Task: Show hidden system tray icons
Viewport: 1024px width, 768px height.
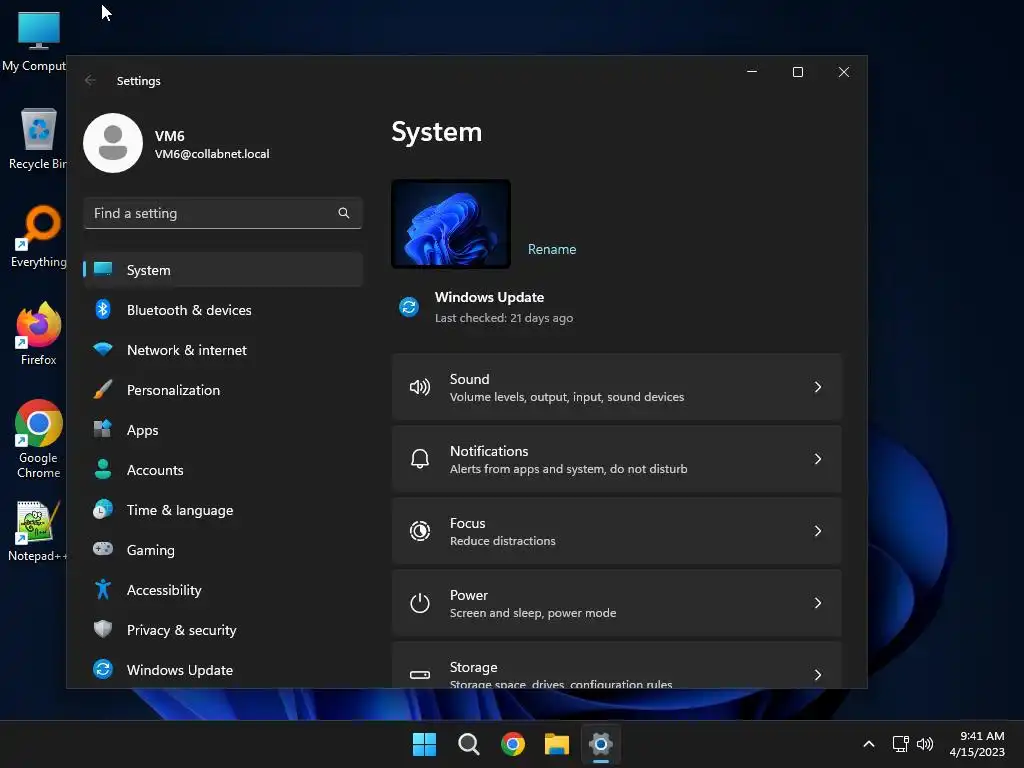Action: pyautogui.click(x=869, y=744)
